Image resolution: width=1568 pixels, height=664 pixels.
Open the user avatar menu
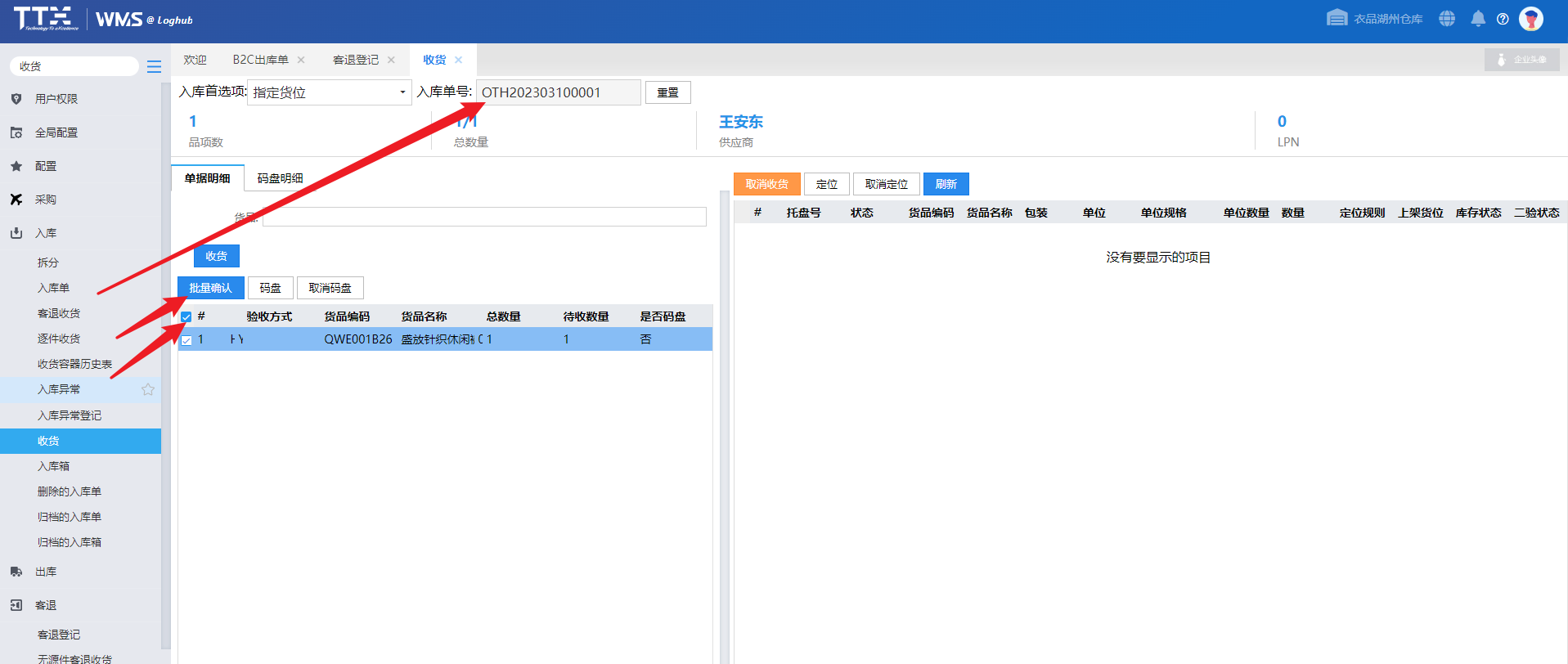click(x=1531, y=19)
